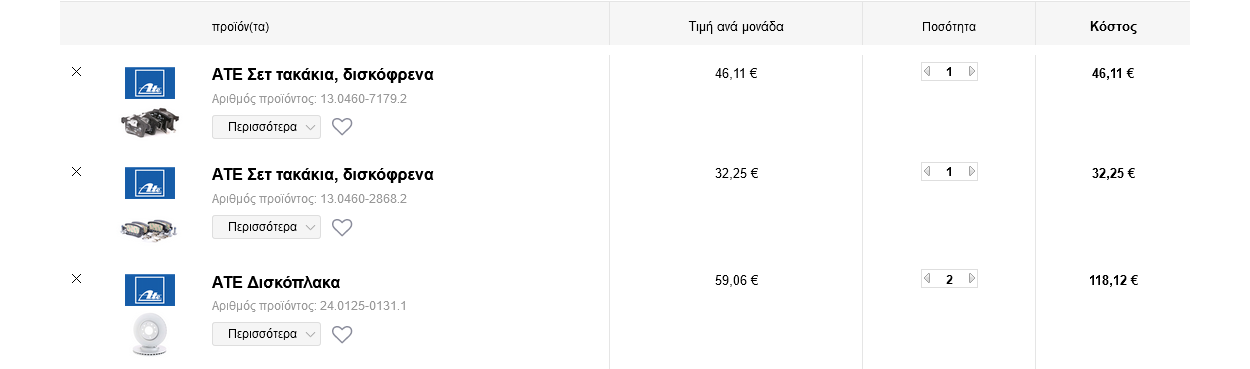The image size is (1250, 369).
Task: Remove the 32,25 € brake pad set
Action: (x=76, y=172)
